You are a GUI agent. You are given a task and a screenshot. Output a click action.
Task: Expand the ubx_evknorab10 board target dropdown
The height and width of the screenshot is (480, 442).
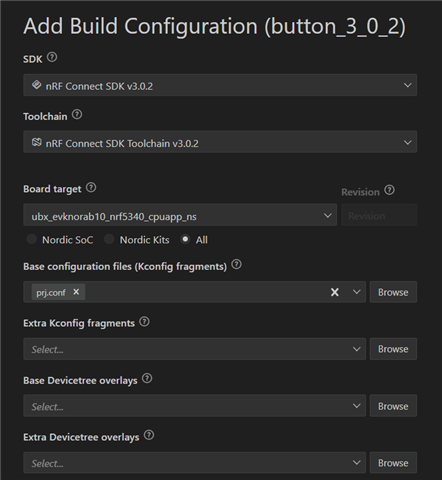point(180,215)
